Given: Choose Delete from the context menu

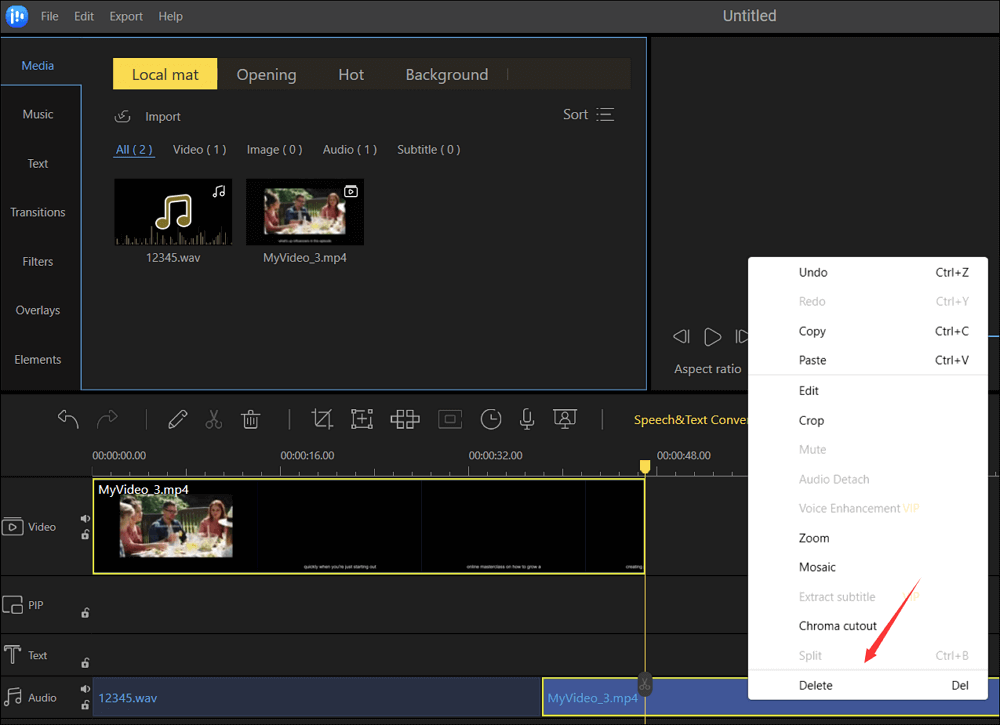Looking at the screenshot, I should [815, 685].
